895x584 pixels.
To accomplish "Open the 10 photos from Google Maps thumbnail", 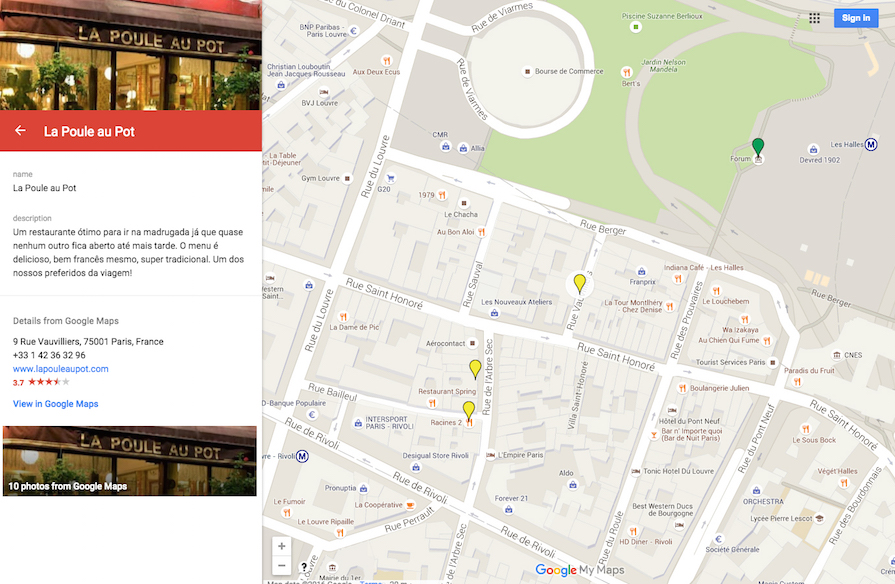I will [130, 461].
